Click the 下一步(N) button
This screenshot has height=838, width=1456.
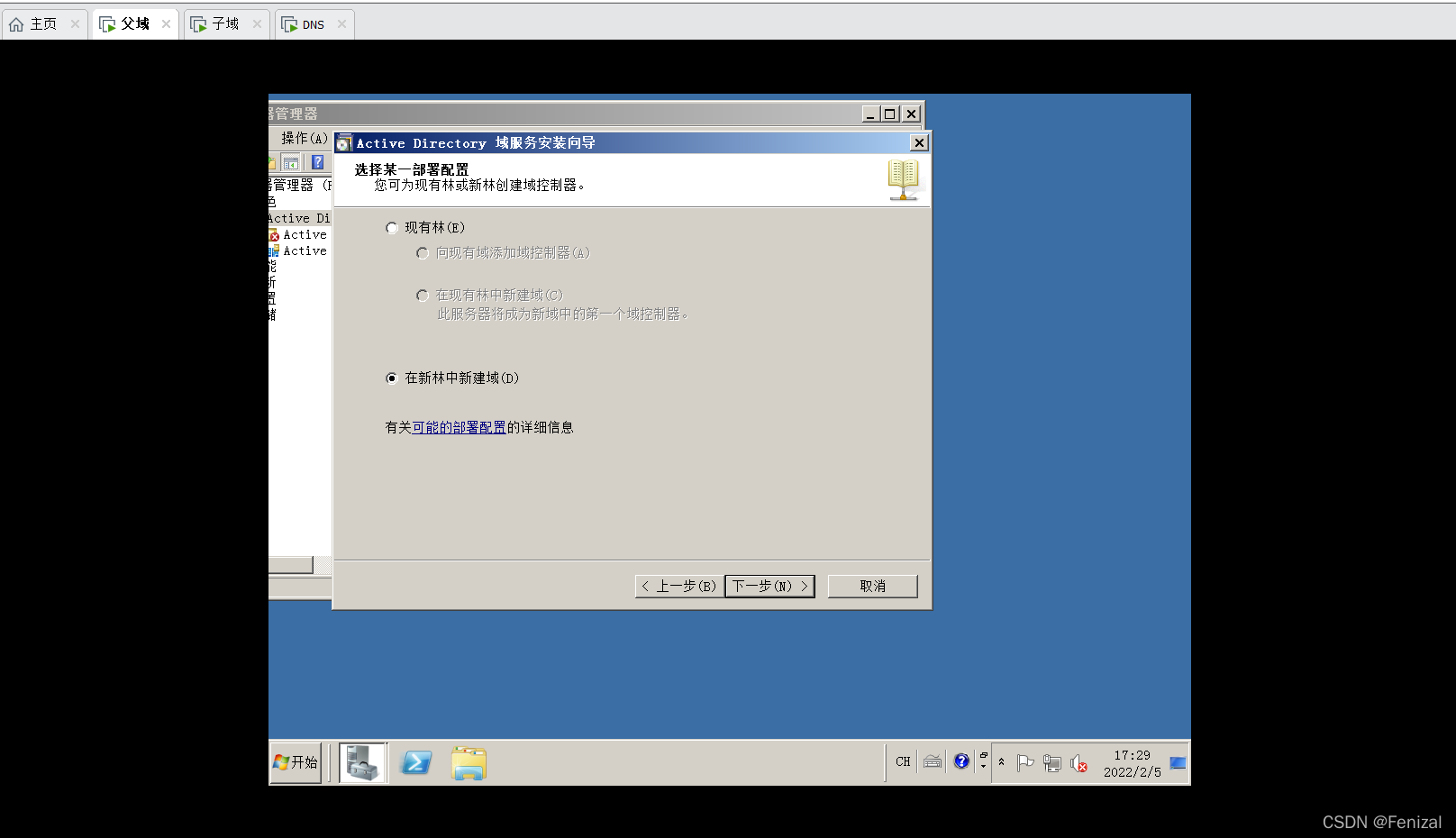(770, 587)
